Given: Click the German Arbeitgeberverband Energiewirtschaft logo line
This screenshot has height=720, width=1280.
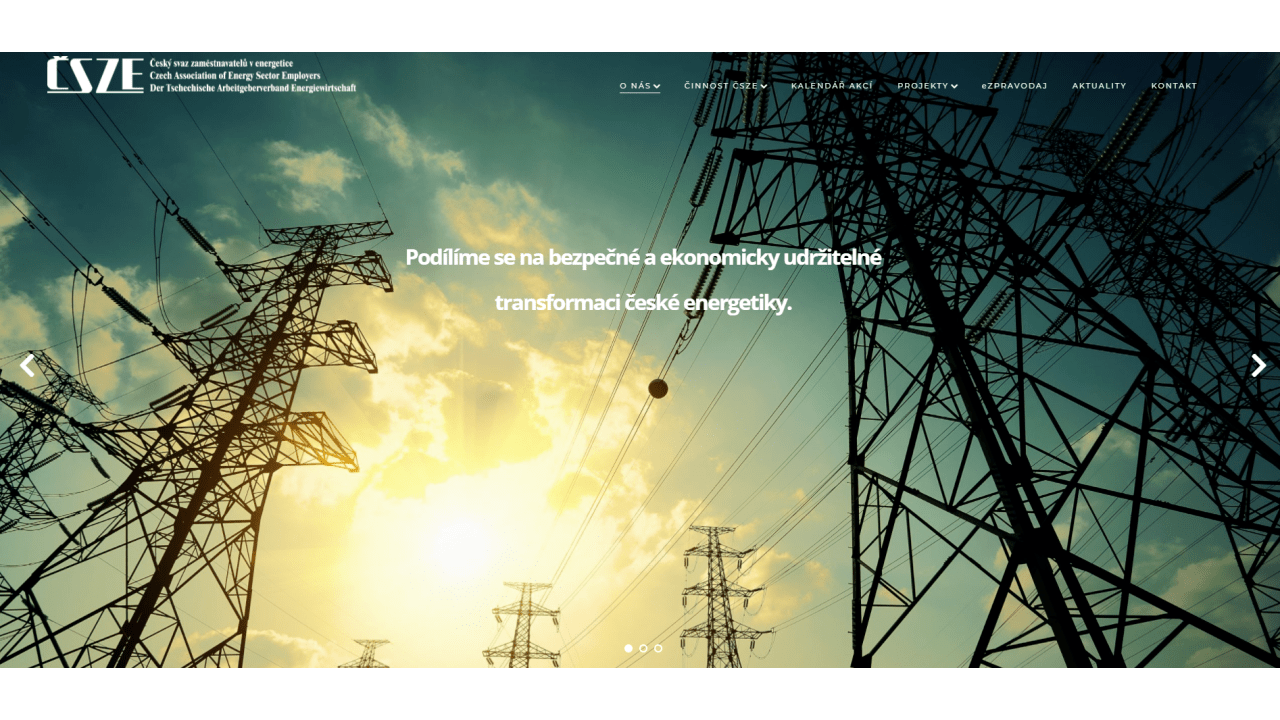Looking at the screenshot, I should [x=252, y=88].
